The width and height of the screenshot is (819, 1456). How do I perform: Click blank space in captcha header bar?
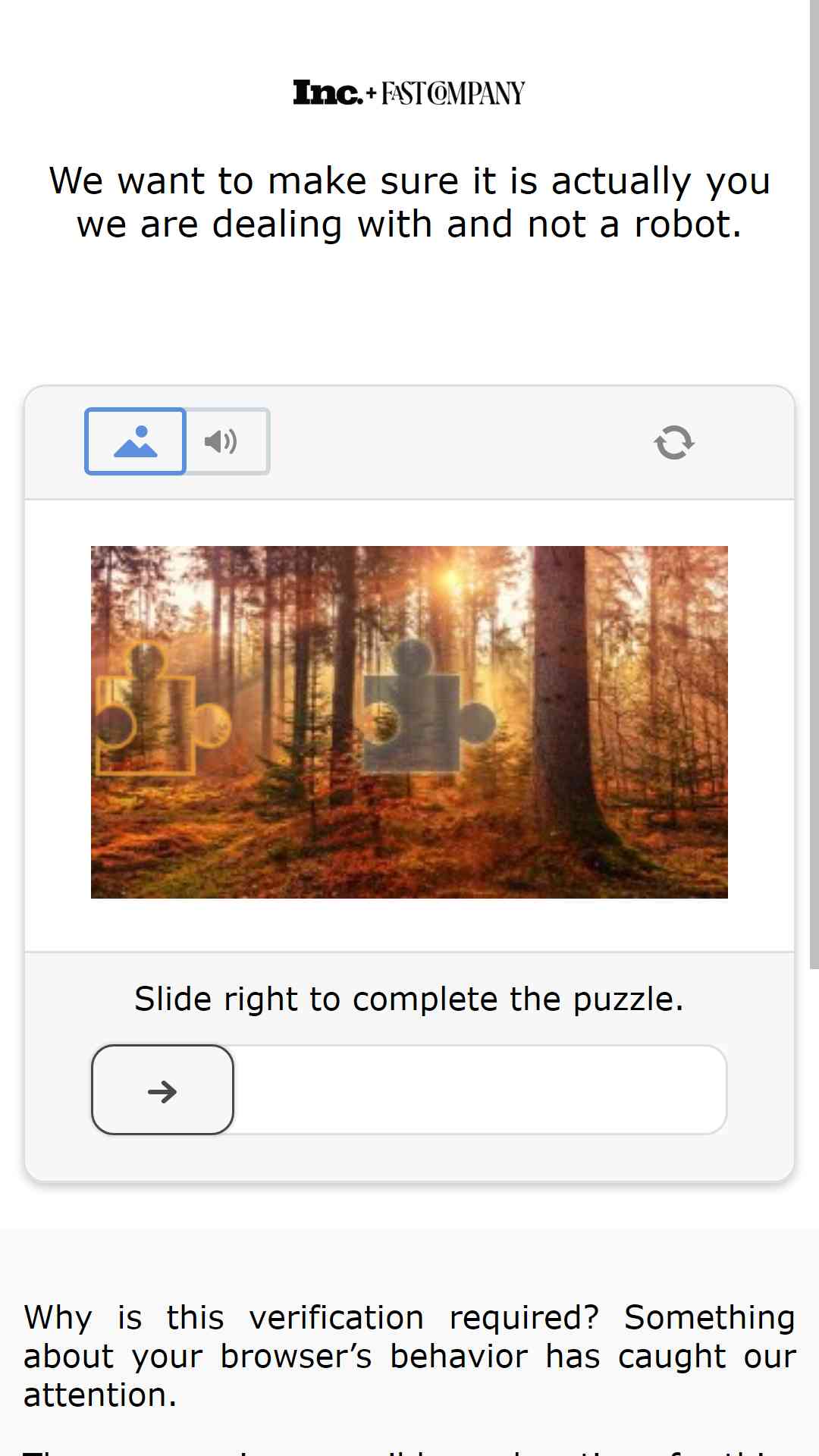point(455,442)
